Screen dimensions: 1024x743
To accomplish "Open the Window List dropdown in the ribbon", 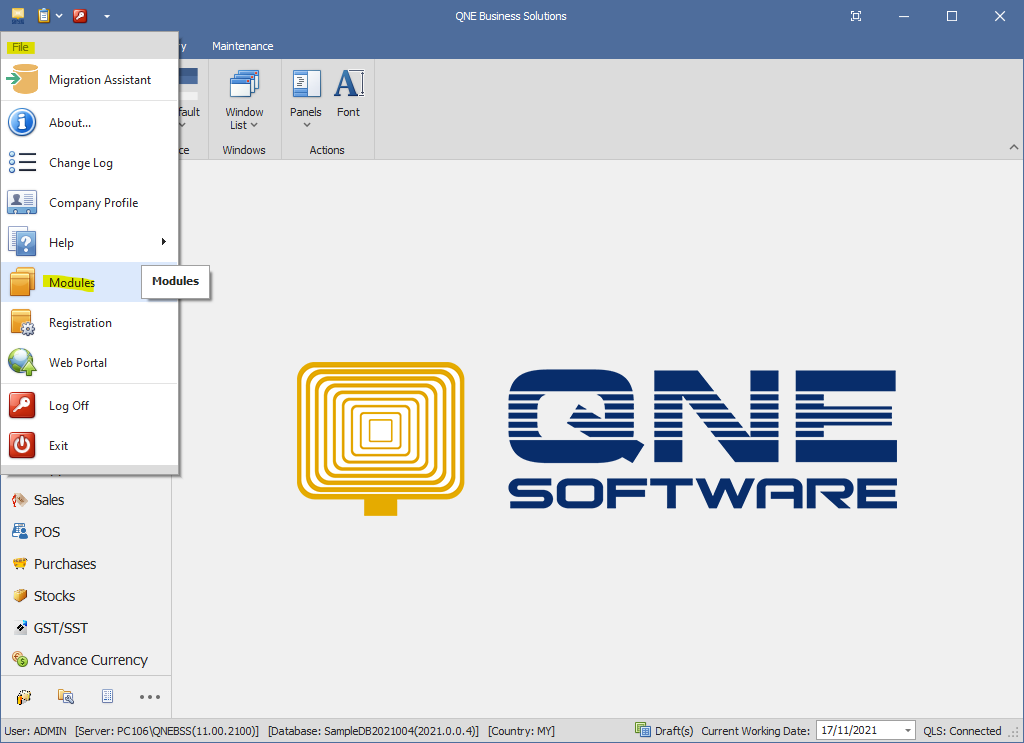I will tap(244, 100).
